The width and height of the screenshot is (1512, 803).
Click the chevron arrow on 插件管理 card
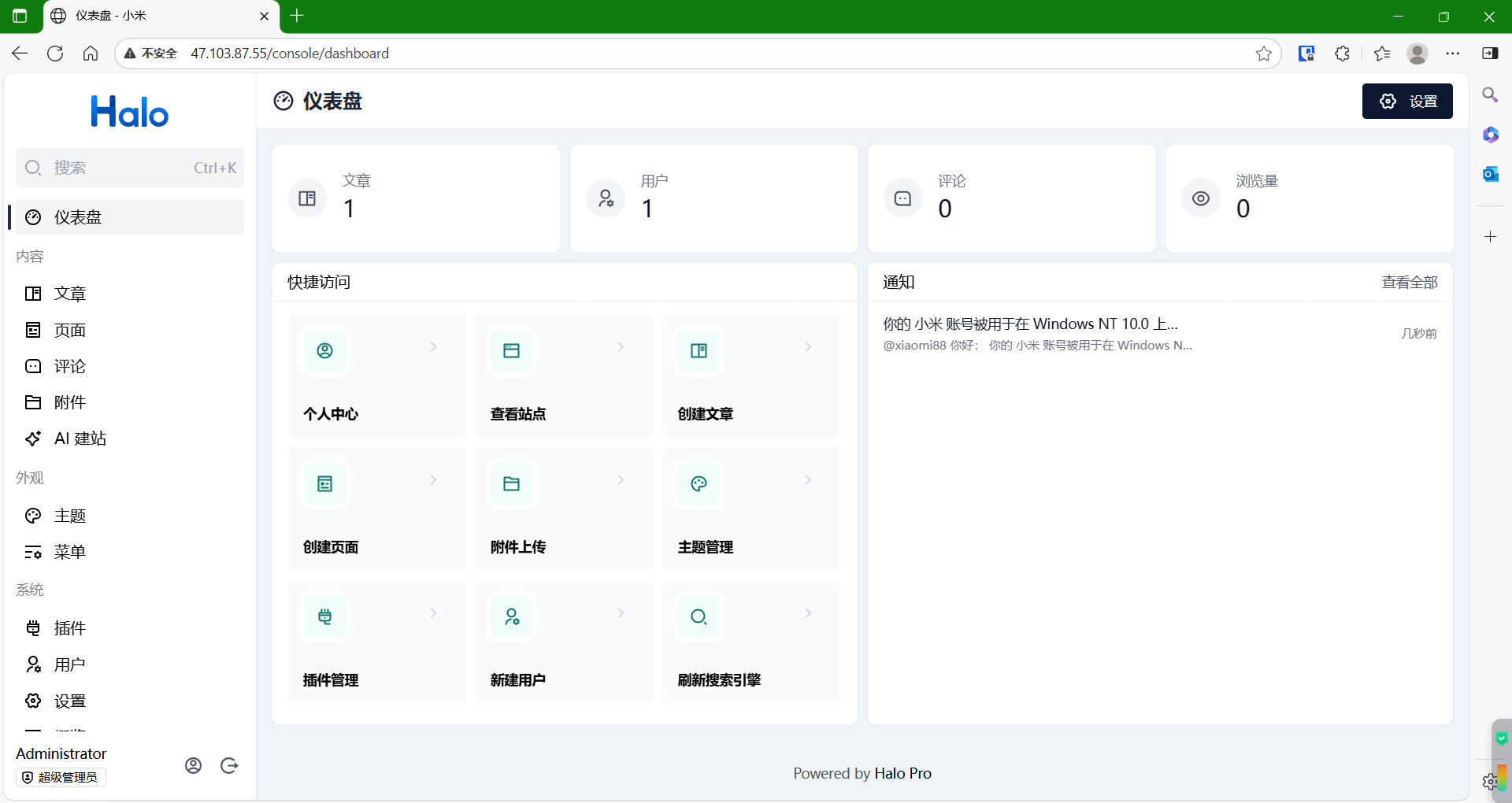tap(433, 612)
